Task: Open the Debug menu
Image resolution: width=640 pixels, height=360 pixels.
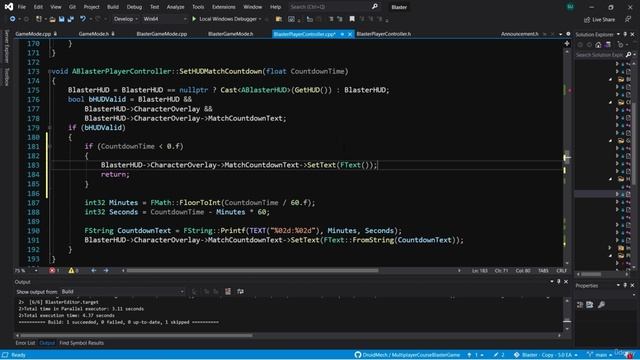Action: [134, 7]
